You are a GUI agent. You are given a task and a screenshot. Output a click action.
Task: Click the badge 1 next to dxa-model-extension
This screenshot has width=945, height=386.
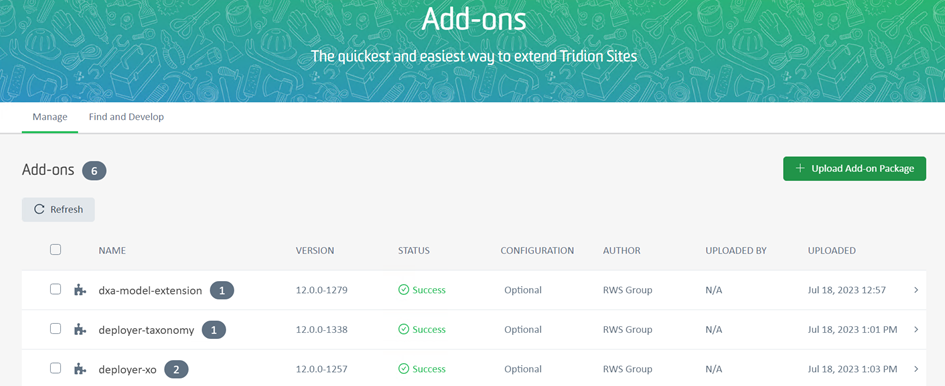tap(222, 291)
